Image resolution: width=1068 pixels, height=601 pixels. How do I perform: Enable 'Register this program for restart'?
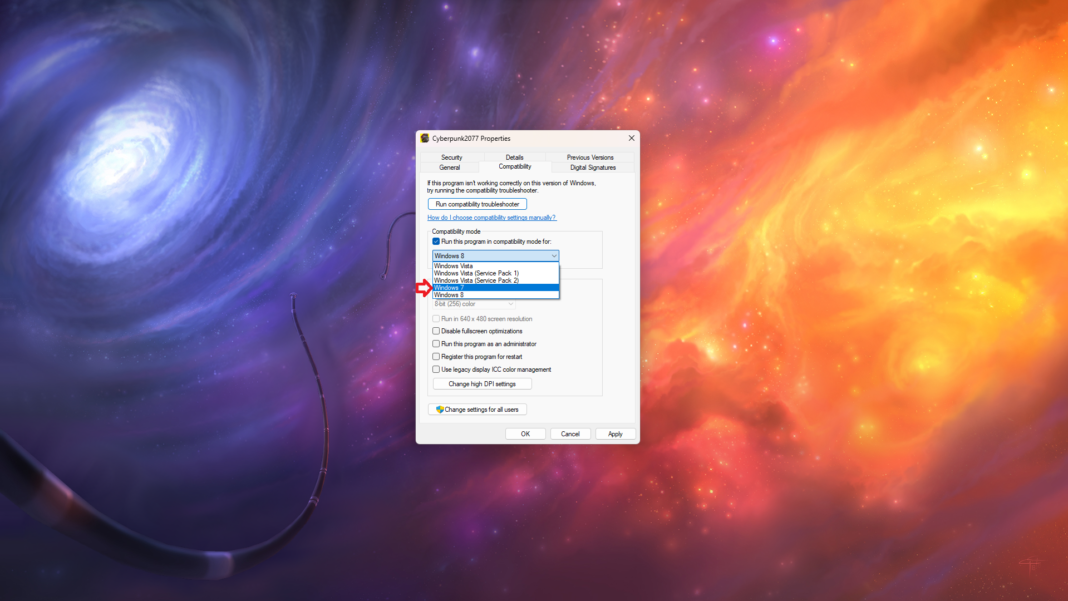pyautogui.click(x=436, y=356)
